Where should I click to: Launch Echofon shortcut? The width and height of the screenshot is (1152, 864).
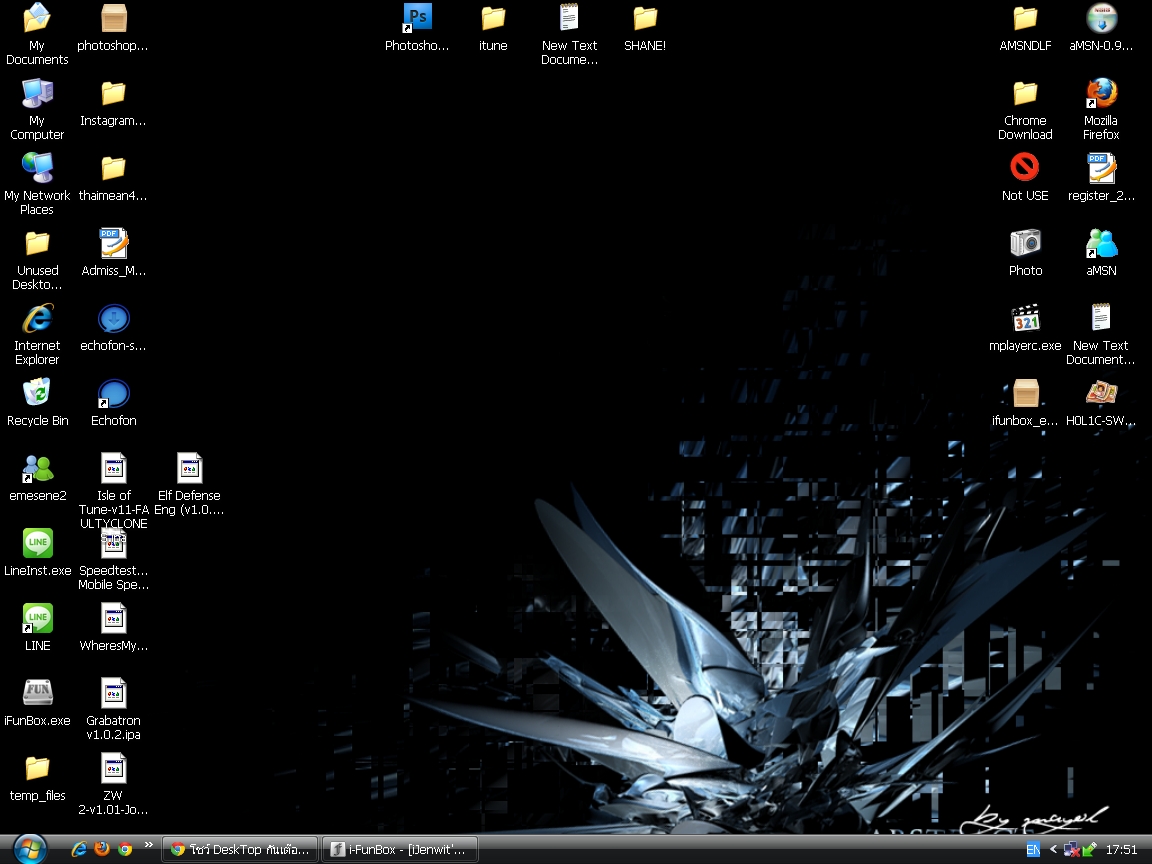pos(113,394)
